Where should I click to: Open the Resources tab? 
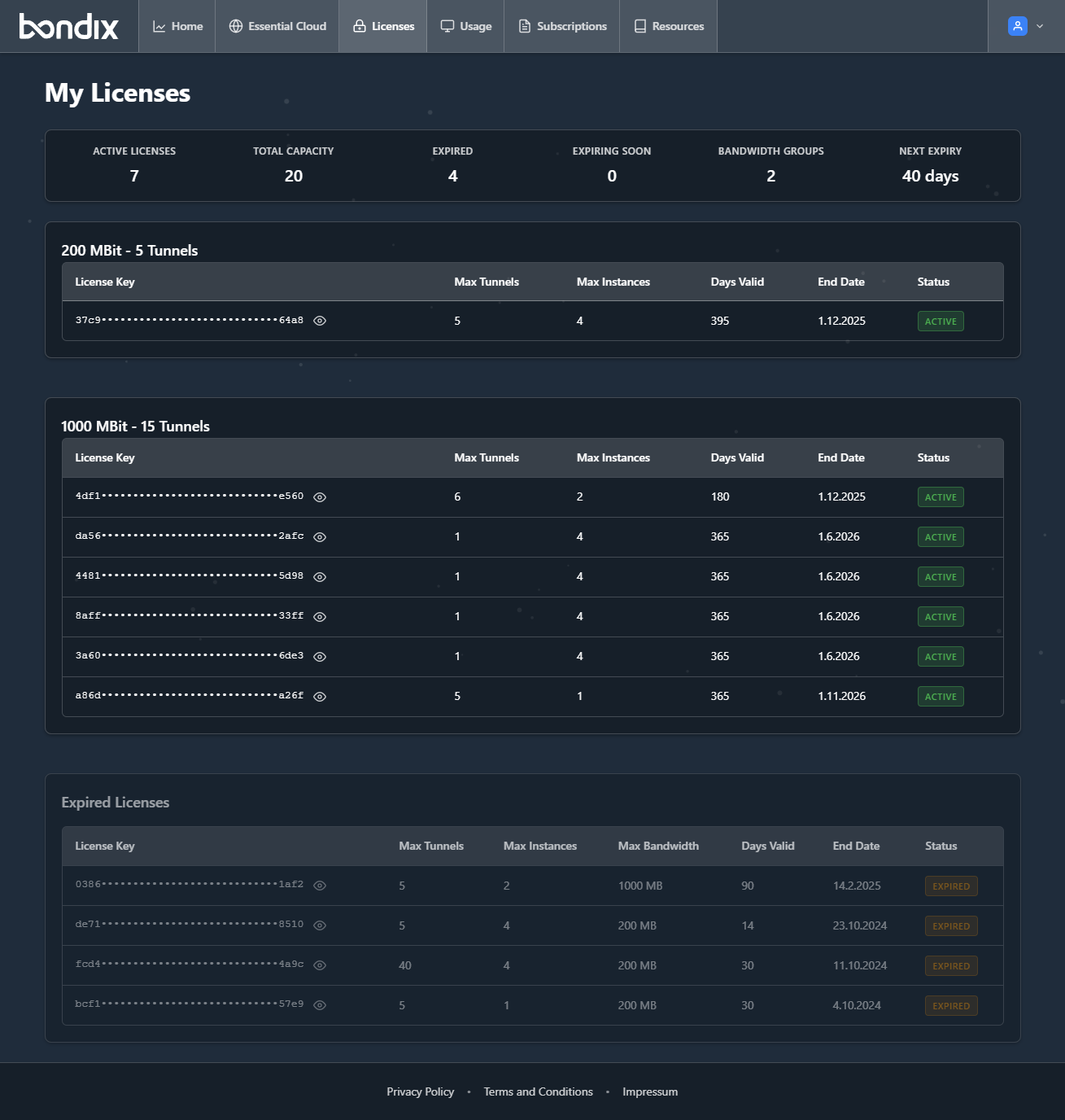click(x=669, y=26)
